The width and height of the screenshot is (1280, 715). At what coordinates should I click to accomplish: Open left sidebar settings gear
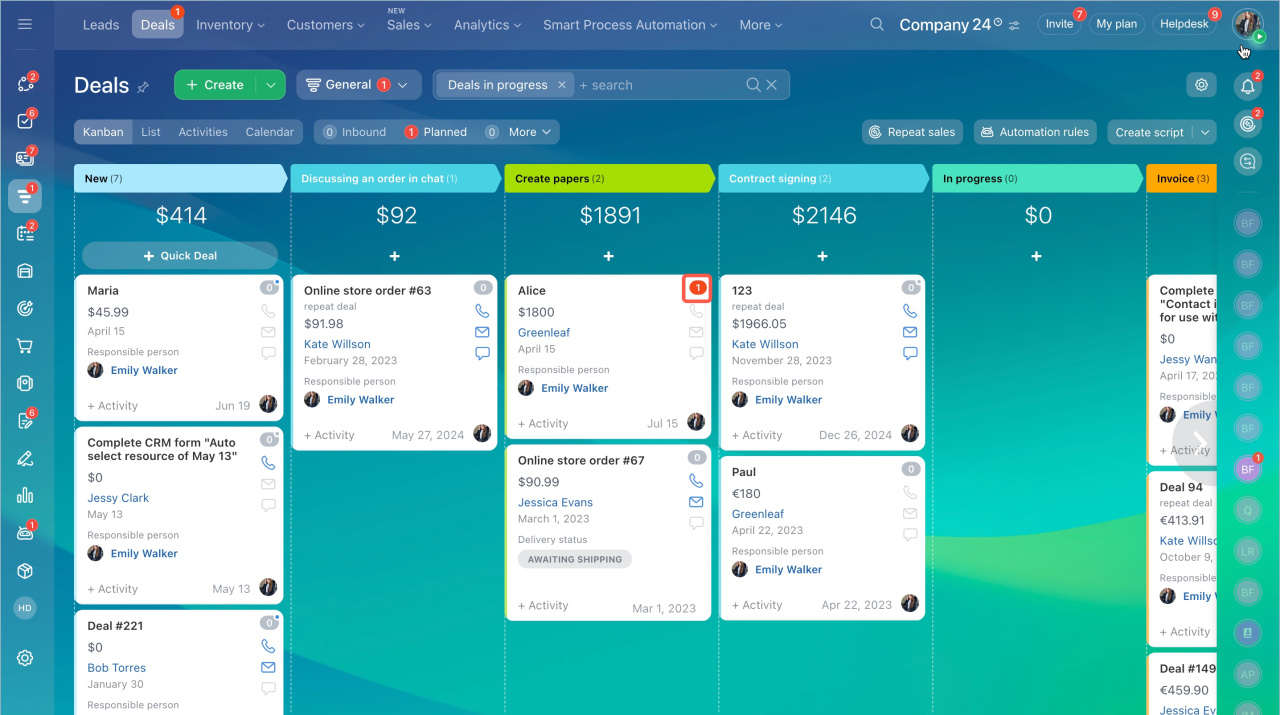coord(25,658)
